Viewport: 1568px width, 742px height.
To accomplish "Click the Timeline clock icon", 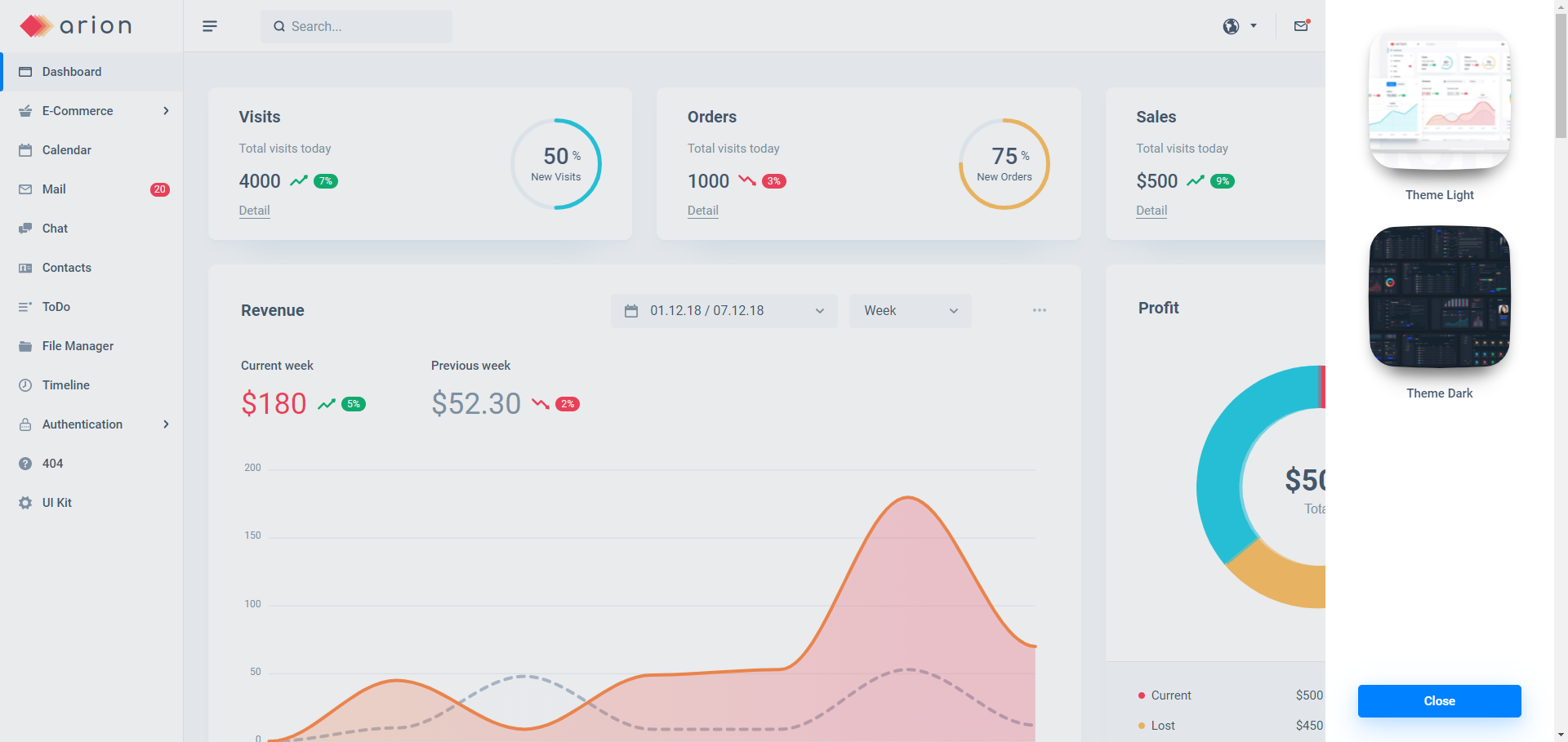I will pyautogui.click(x=25, y=385).
